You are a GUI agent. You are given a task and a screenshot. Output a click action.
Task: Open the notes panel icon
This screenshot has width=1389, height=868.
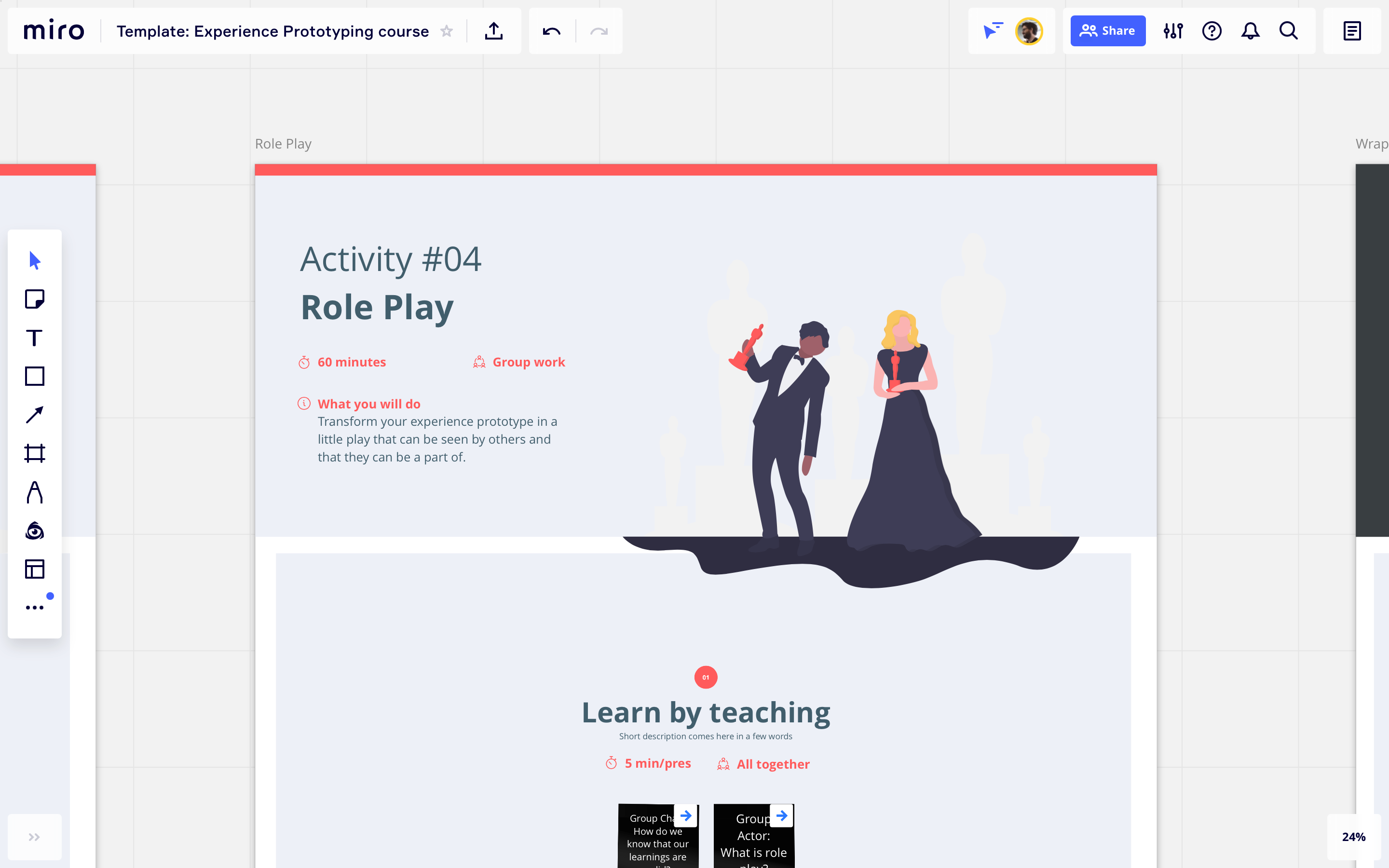coord(1352,31)
